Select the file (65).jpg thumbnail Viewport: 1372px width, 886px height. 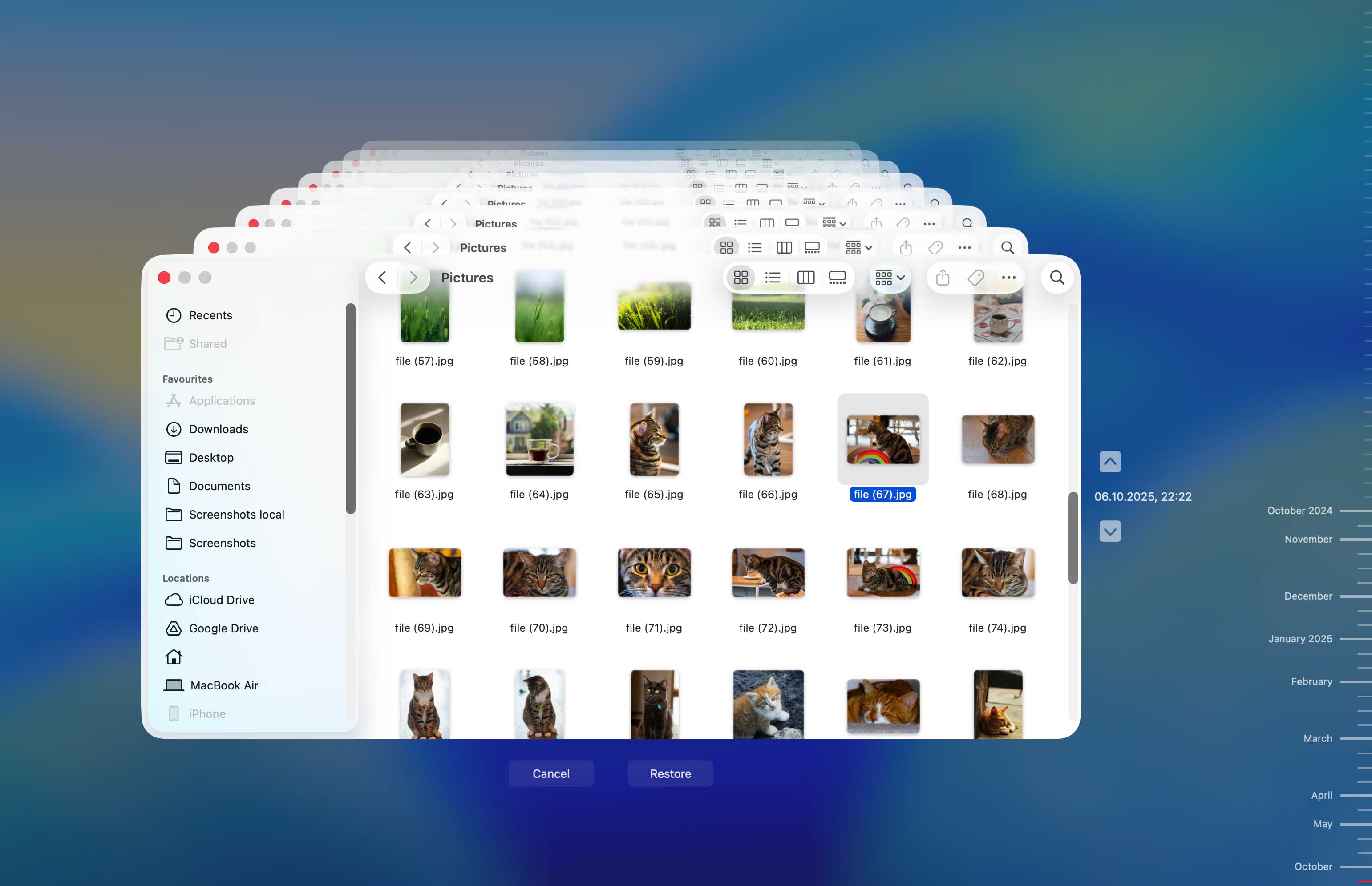pos(653,439)
